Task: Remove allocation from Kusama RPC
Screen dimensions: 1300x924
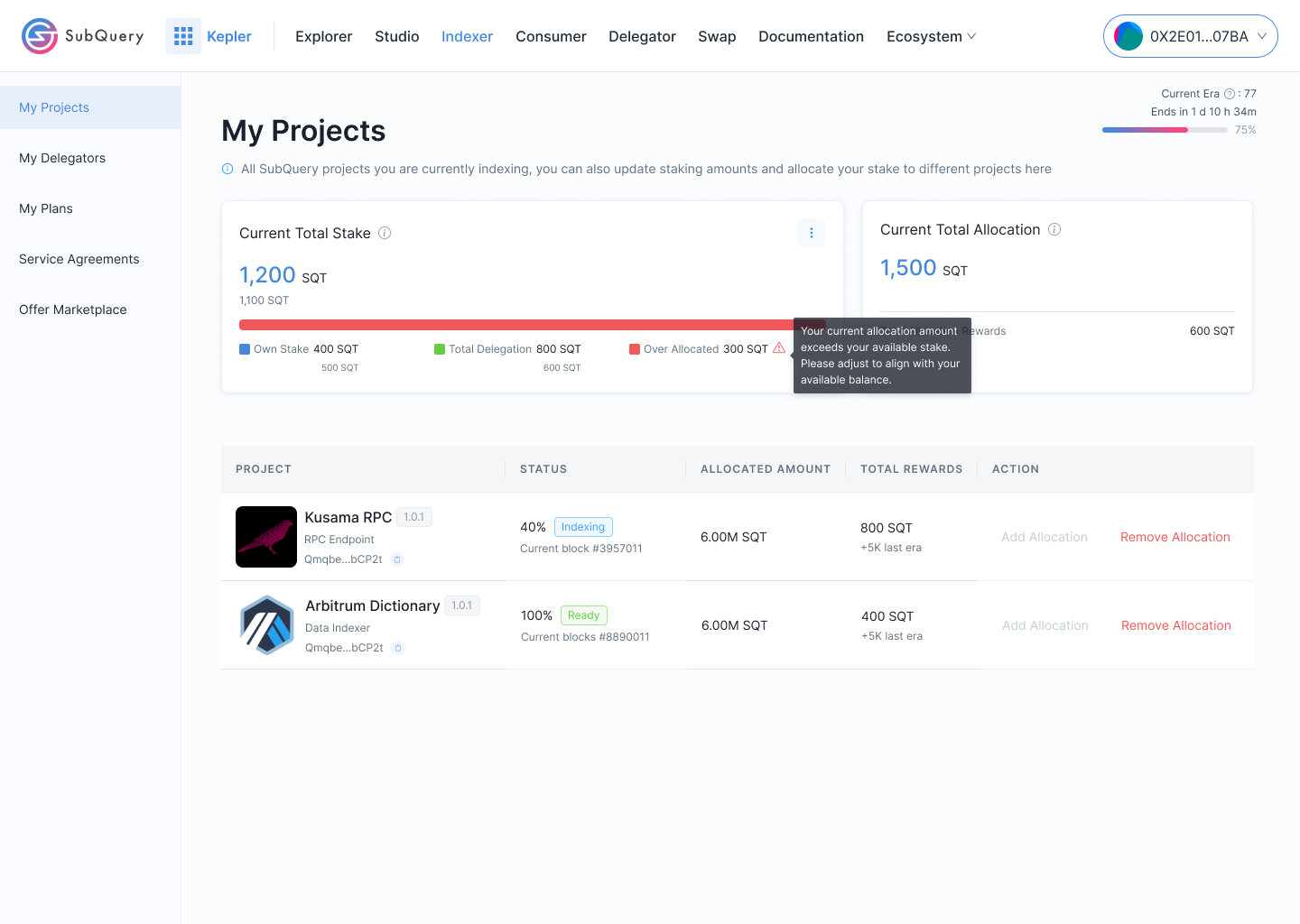Action: [1175, 537]
